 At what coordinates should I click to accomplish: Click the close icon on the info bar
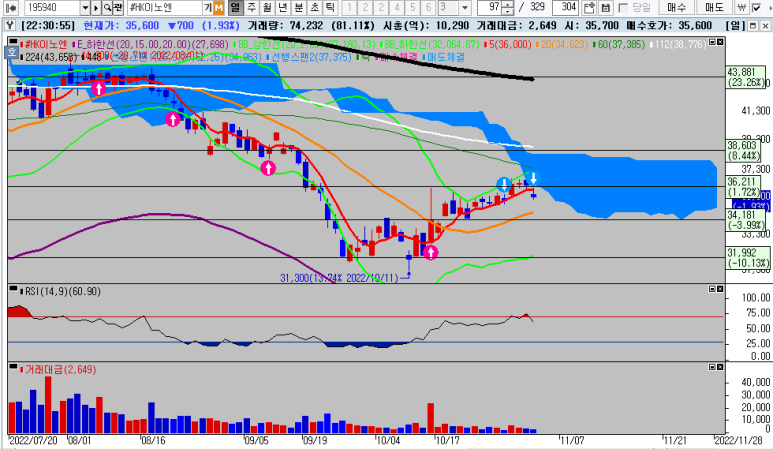764,25
